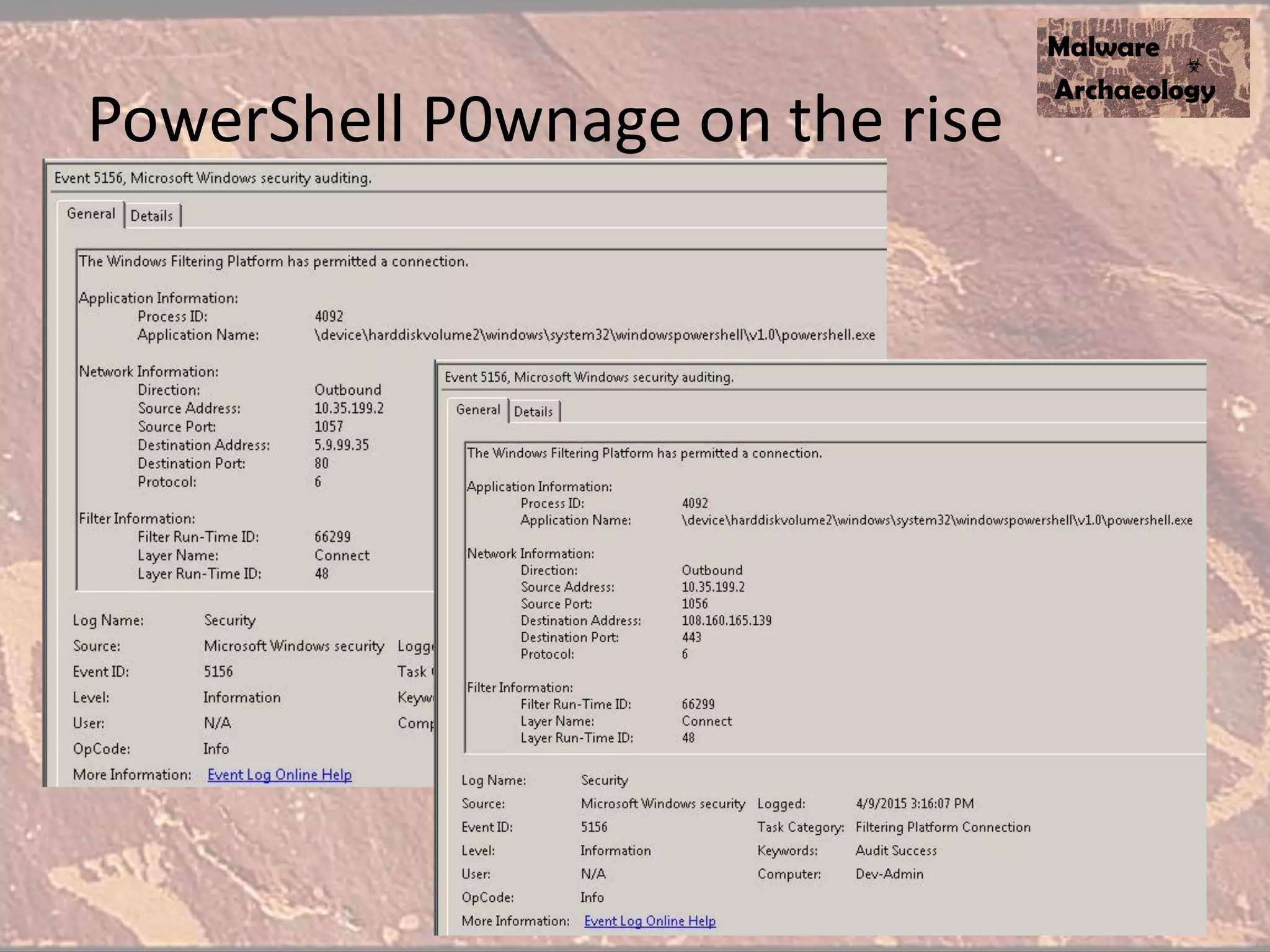1270x952 pixels.
Task: Open Details tab in front event window
Action: 533,412
